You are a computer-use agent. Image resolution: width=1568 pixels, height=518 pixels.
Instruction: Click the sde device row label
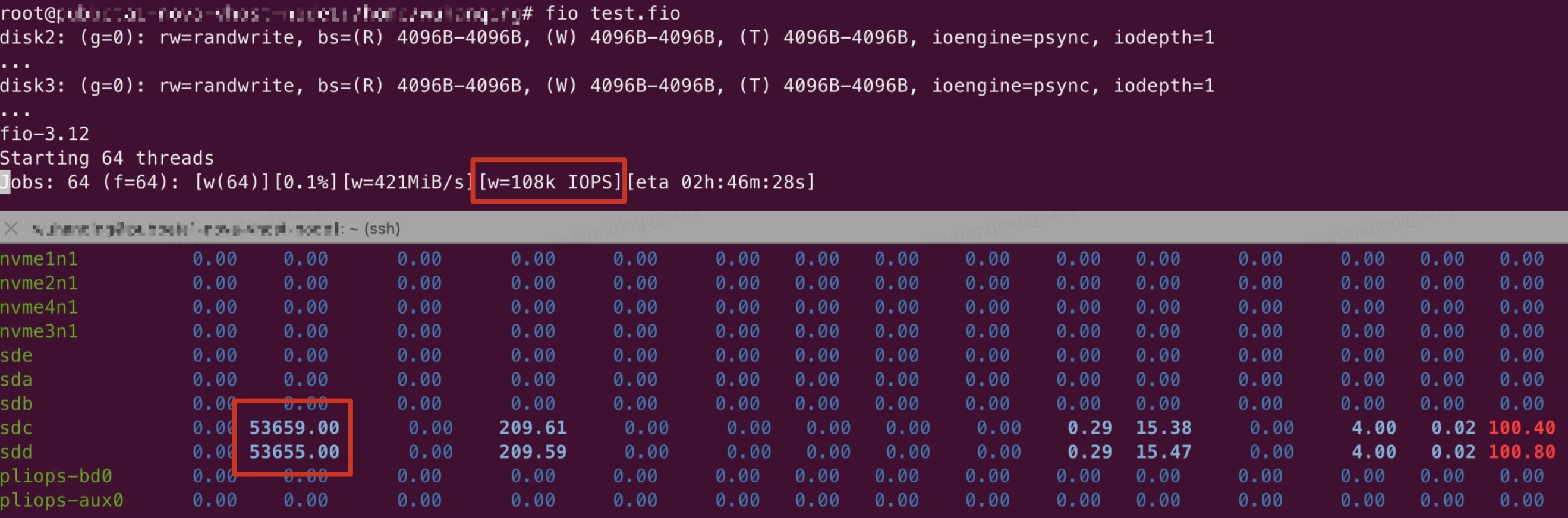(x=17, y=356)
